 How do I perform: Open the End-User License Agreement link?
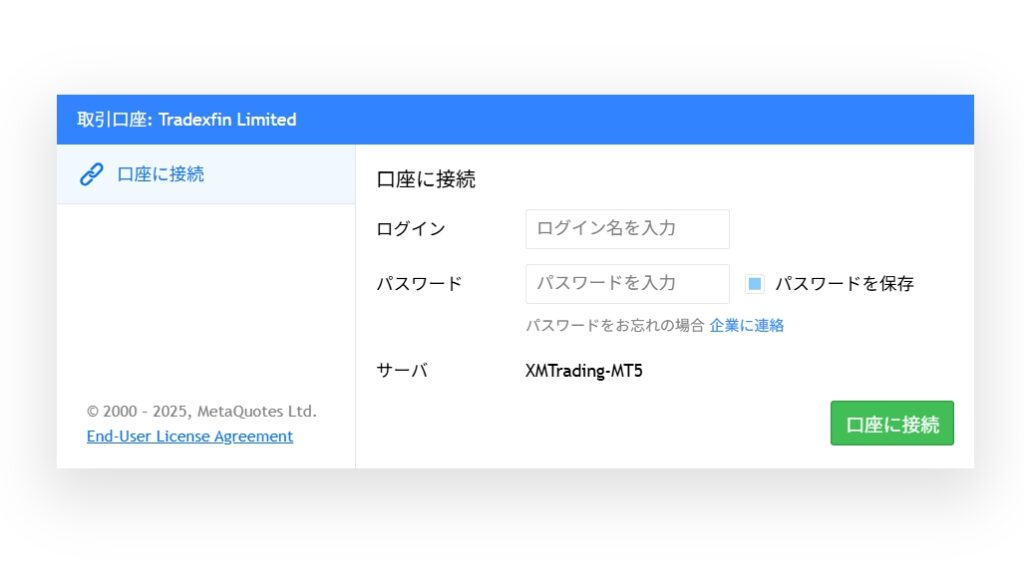coord(189,436)
